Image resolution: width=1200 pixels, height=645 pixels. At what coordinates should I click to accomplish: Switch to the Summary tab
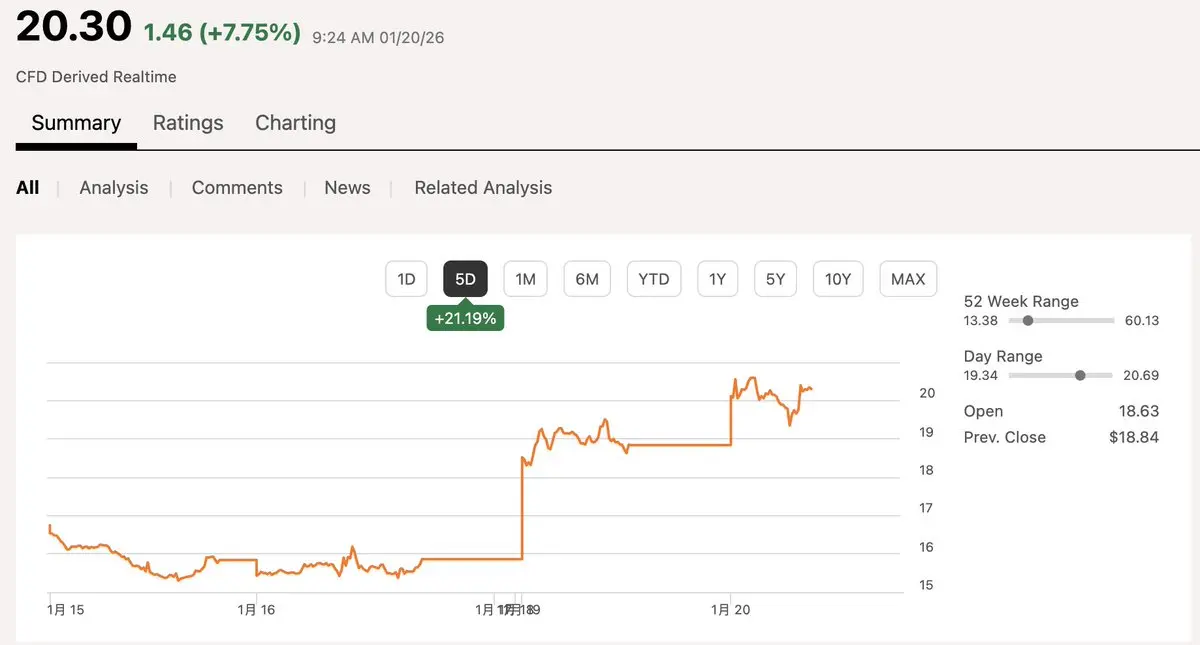(76, 123)
